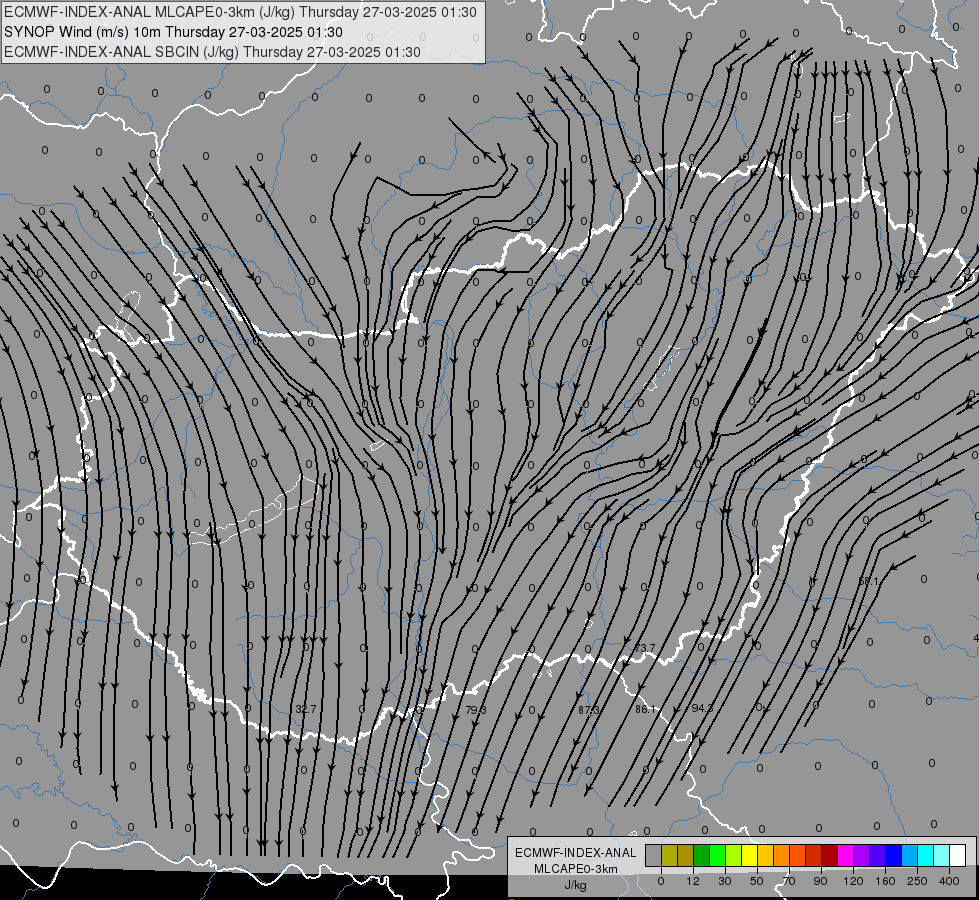
Task: Click the legend tick label 70
Action: click(789, 881)
